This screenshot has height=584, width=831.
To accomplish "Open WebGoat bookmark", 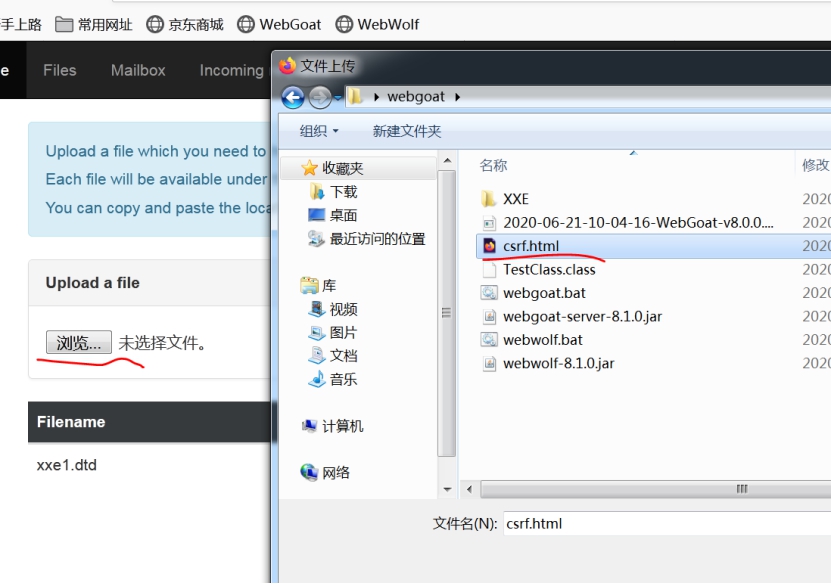I will click(x=279, y=24).
